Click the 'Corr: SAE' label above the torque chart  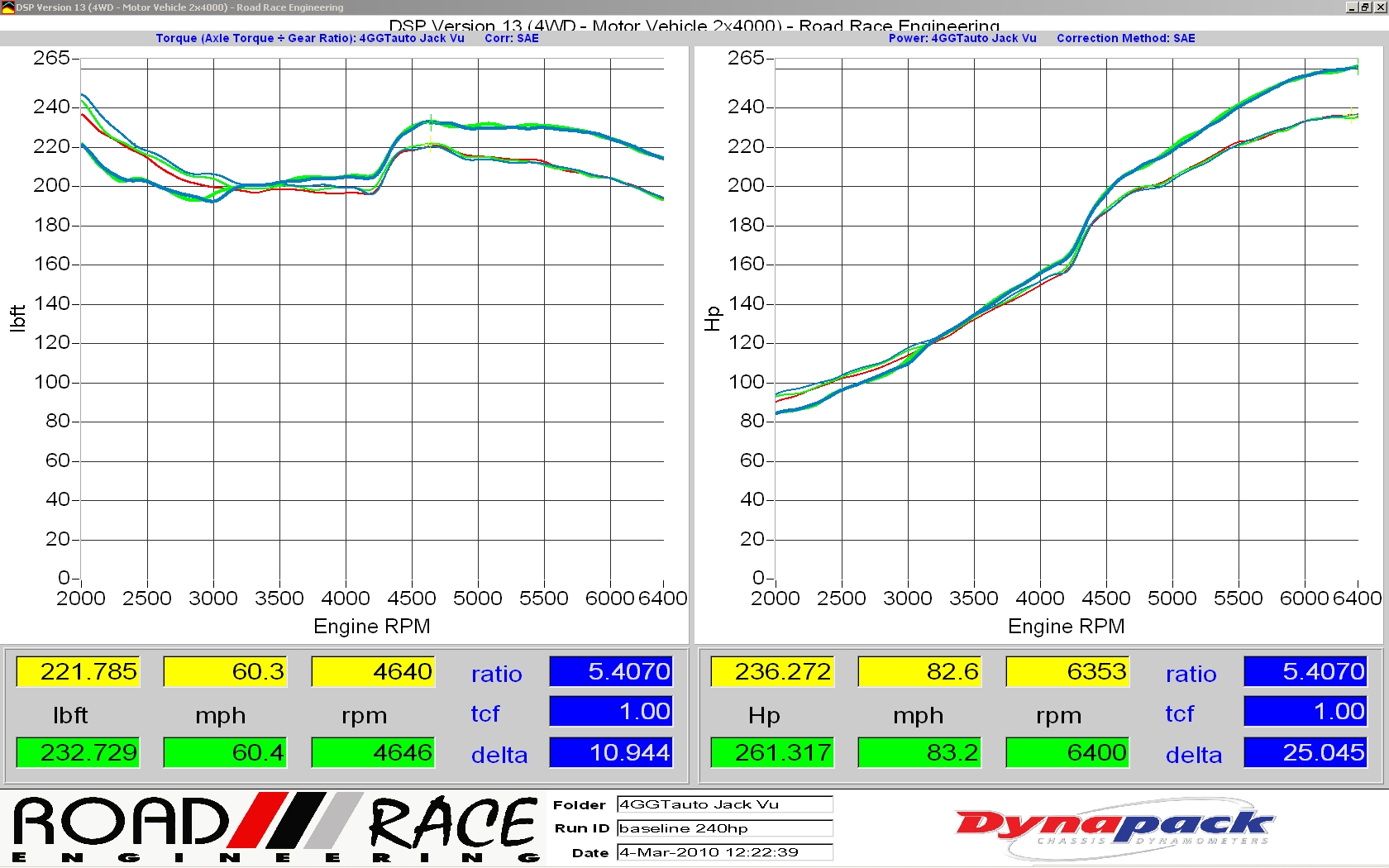click(511, 38)
